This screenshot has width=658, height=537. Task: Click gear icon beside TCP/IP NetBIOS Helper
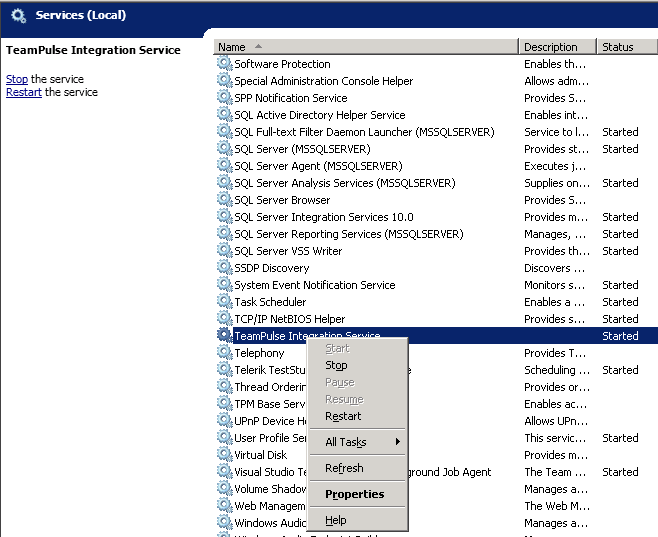point(225,318)
